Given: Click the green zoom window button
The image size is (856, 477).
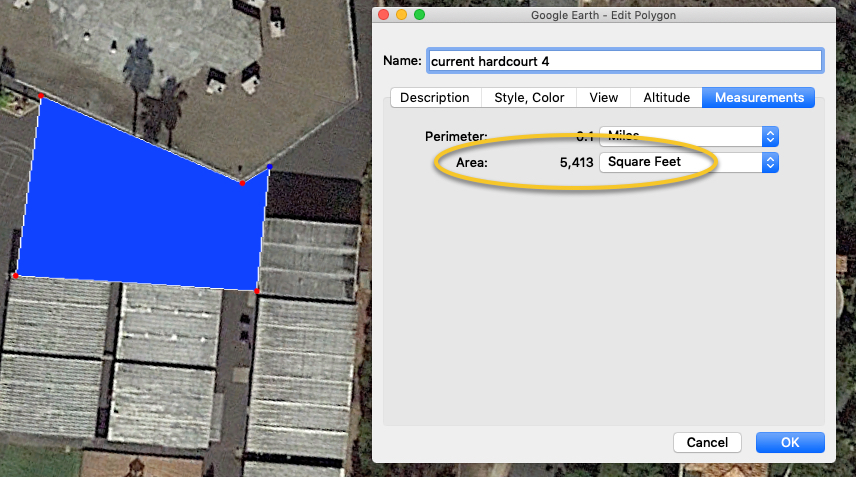Looking at the screenshot, I should [x=419, y=15].
